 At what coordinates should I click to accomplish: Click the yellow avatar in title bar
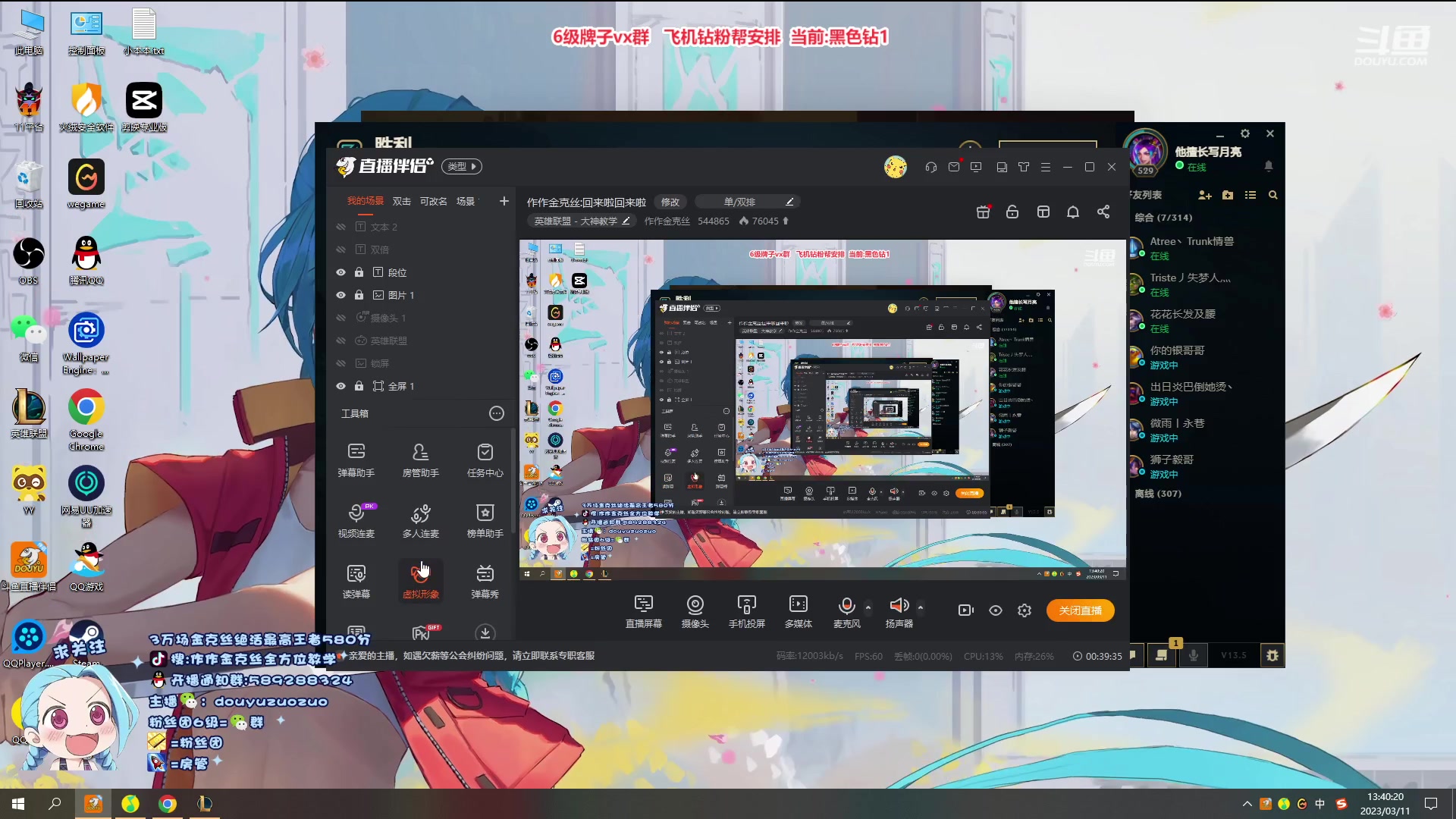[x=895, y=167]
